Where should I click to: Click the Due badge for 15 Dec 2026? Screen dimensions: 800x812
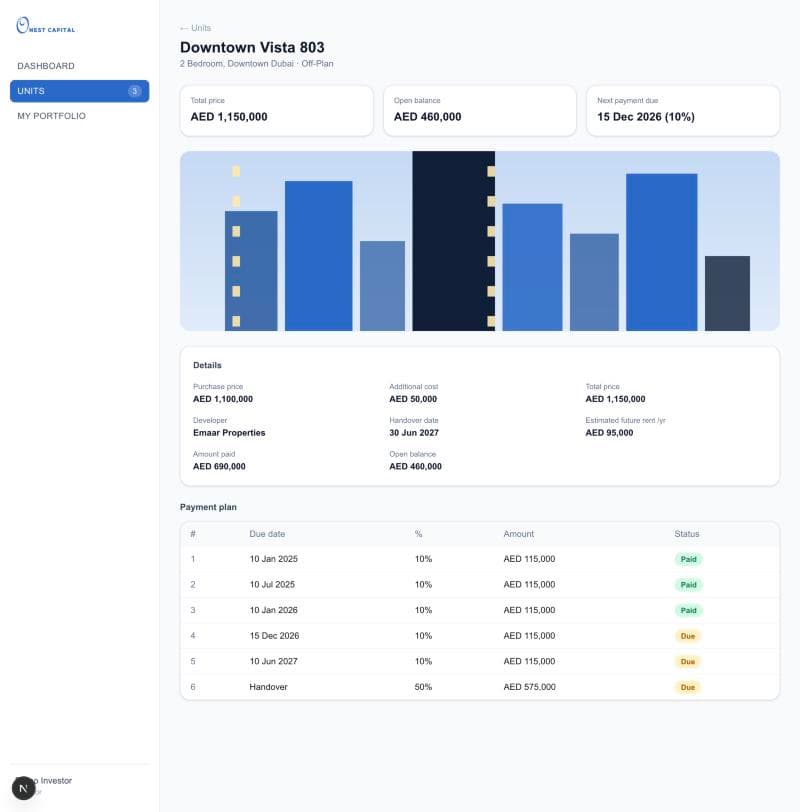tap(688, 636)
